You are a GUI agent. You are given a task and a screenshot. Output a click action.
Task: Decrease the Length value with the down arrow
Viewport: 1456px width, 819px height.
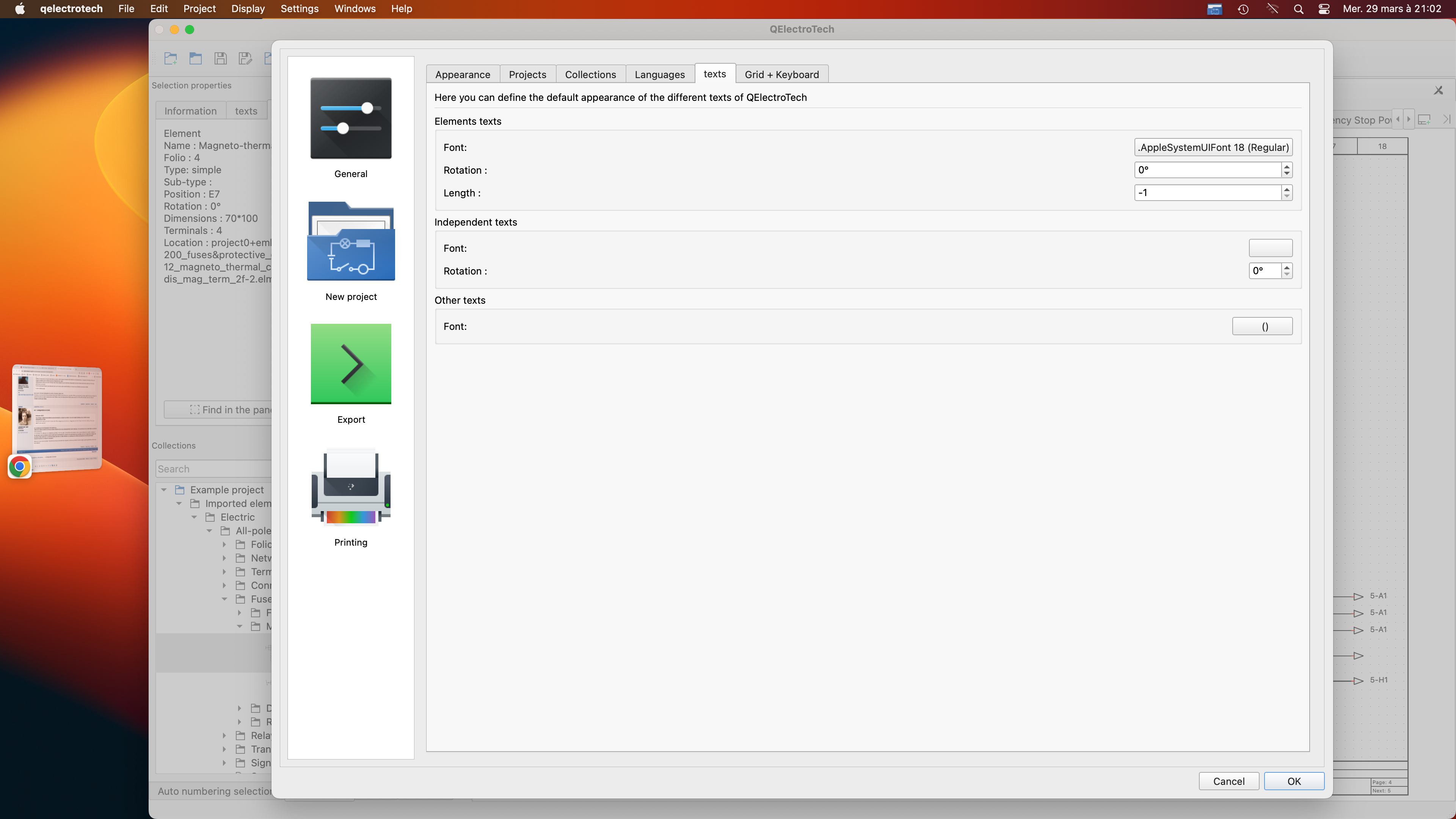coord(1287,196)
